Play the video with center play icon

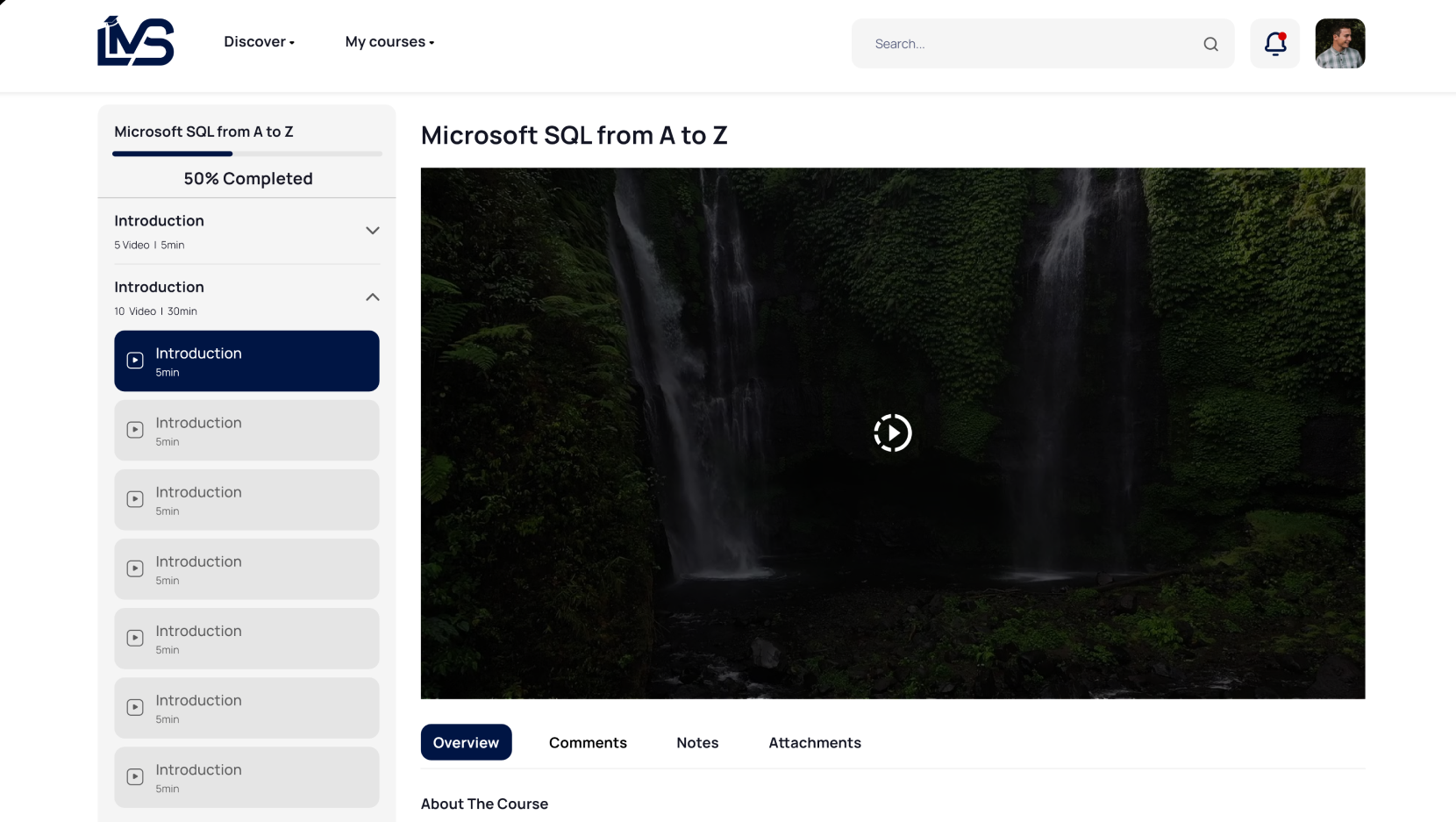click(892, 432)
